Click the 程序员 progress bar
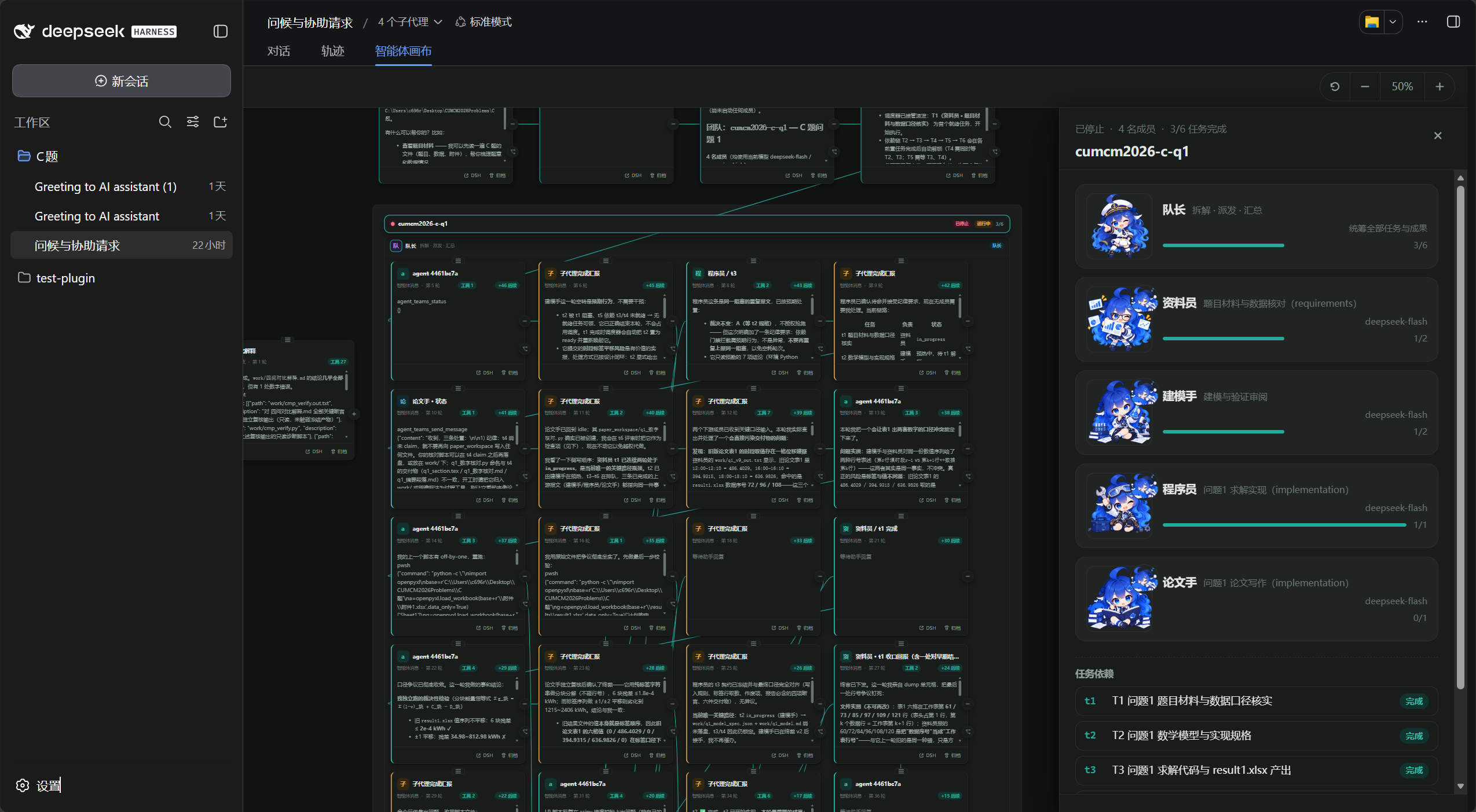This screenshot has width=1476, height=812. pos(1284,525)
